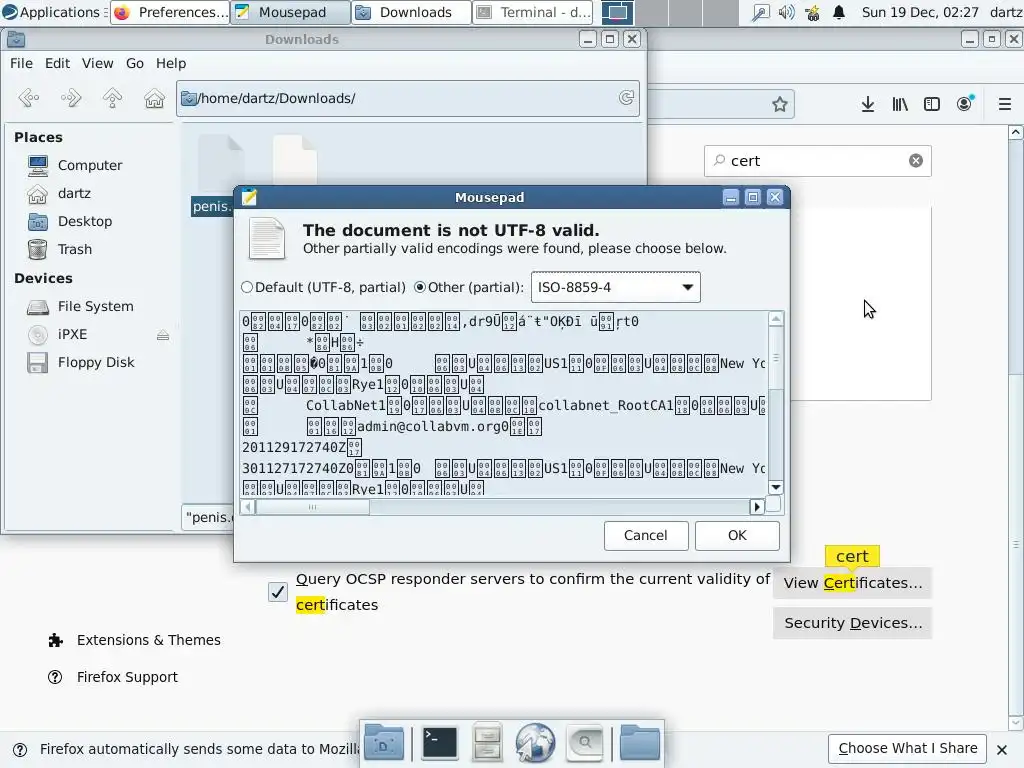
Task: Open volume control in system tray
Action: pyautogui.click(x=786, y=12)
